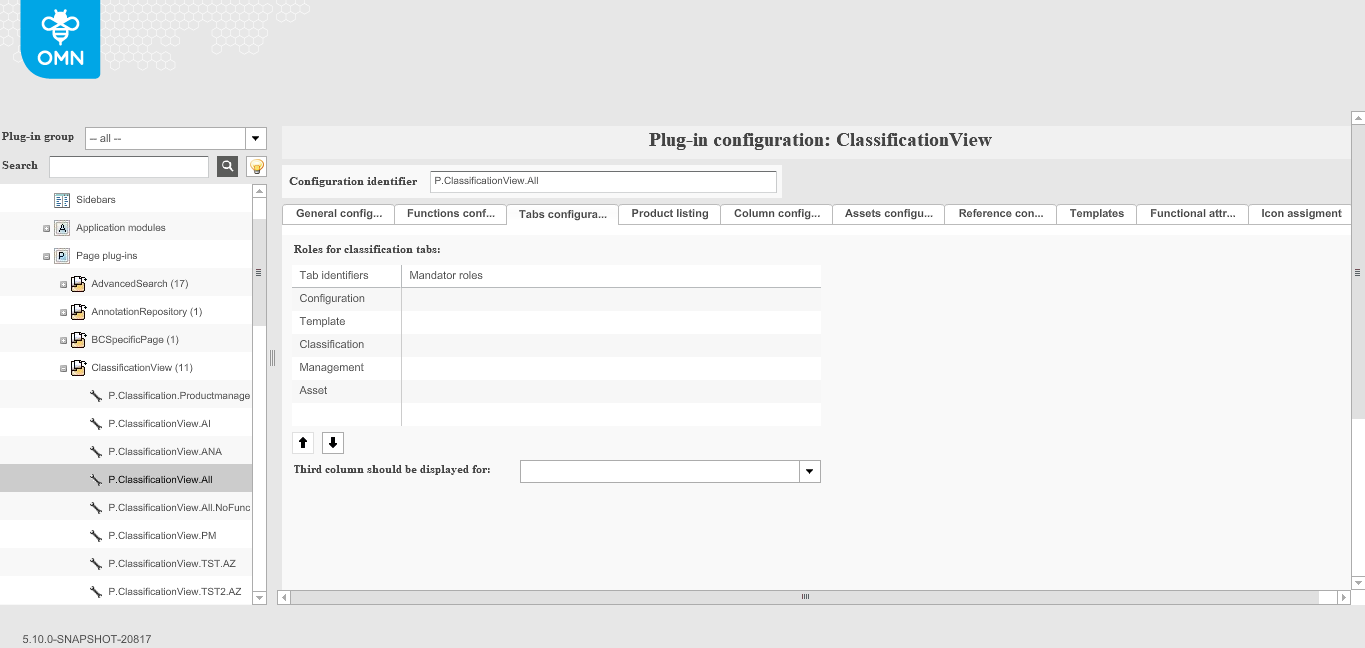Select the Sidebars entry icon
Screen dimensions: 1365x648
point(60,199)
